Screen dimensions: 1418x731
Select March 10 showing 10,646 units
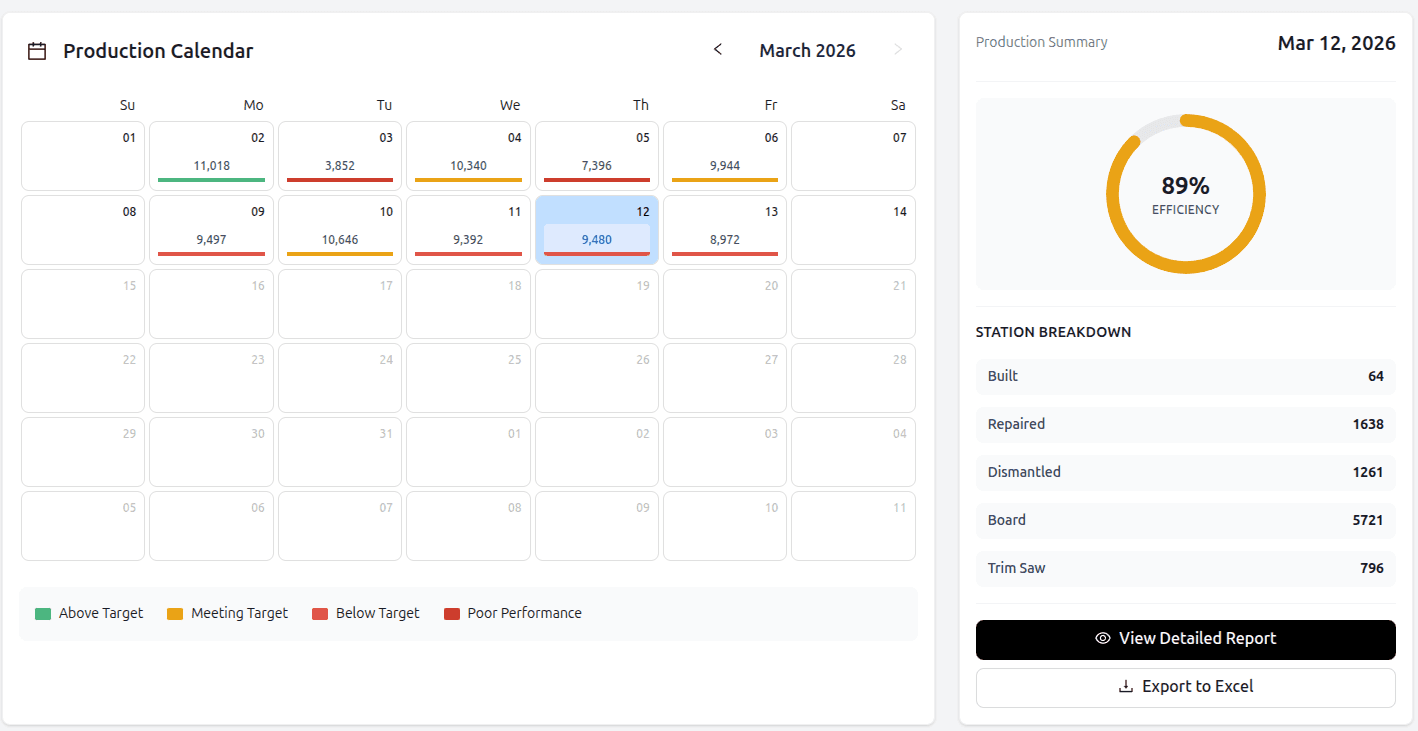339,230
